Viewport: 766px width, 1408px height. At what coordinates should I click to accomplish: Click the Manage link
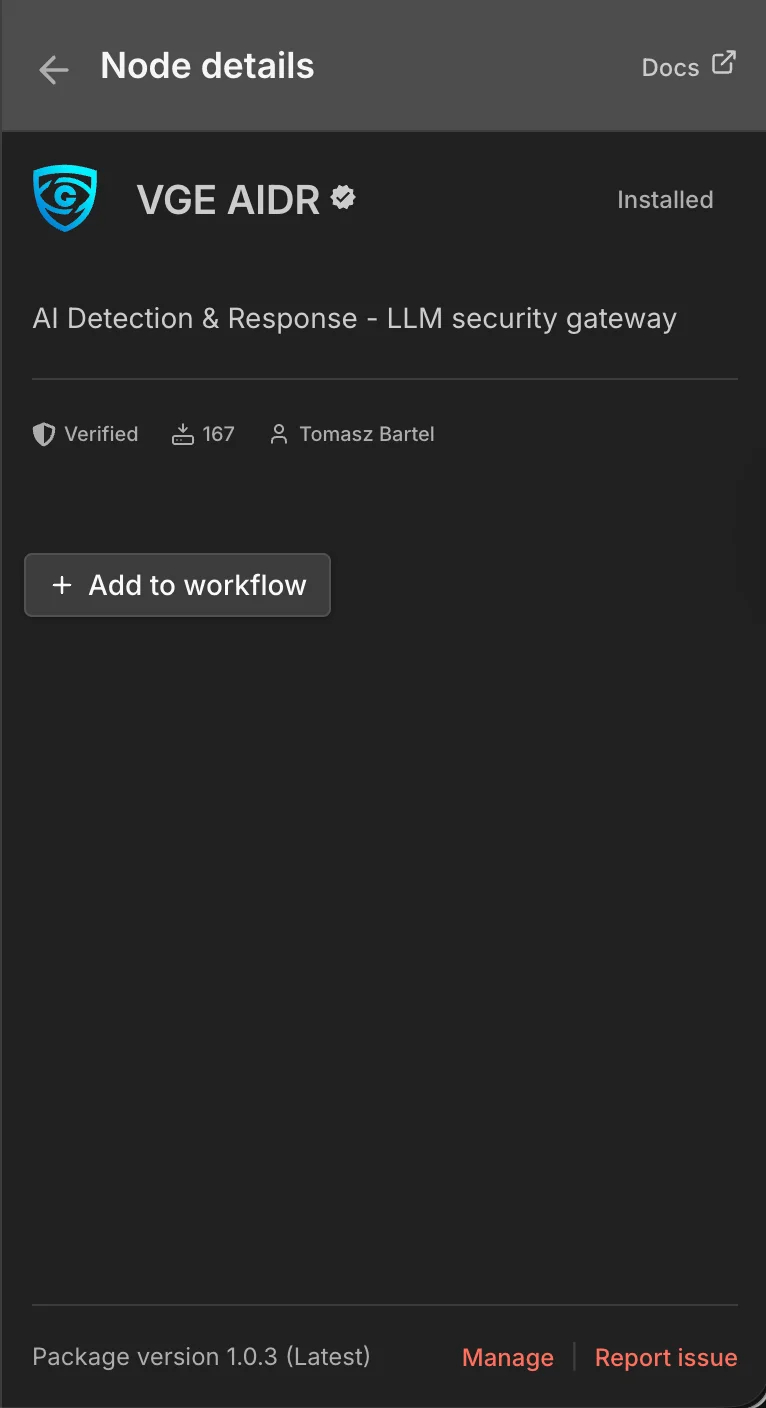click(x=507, y=1357)
